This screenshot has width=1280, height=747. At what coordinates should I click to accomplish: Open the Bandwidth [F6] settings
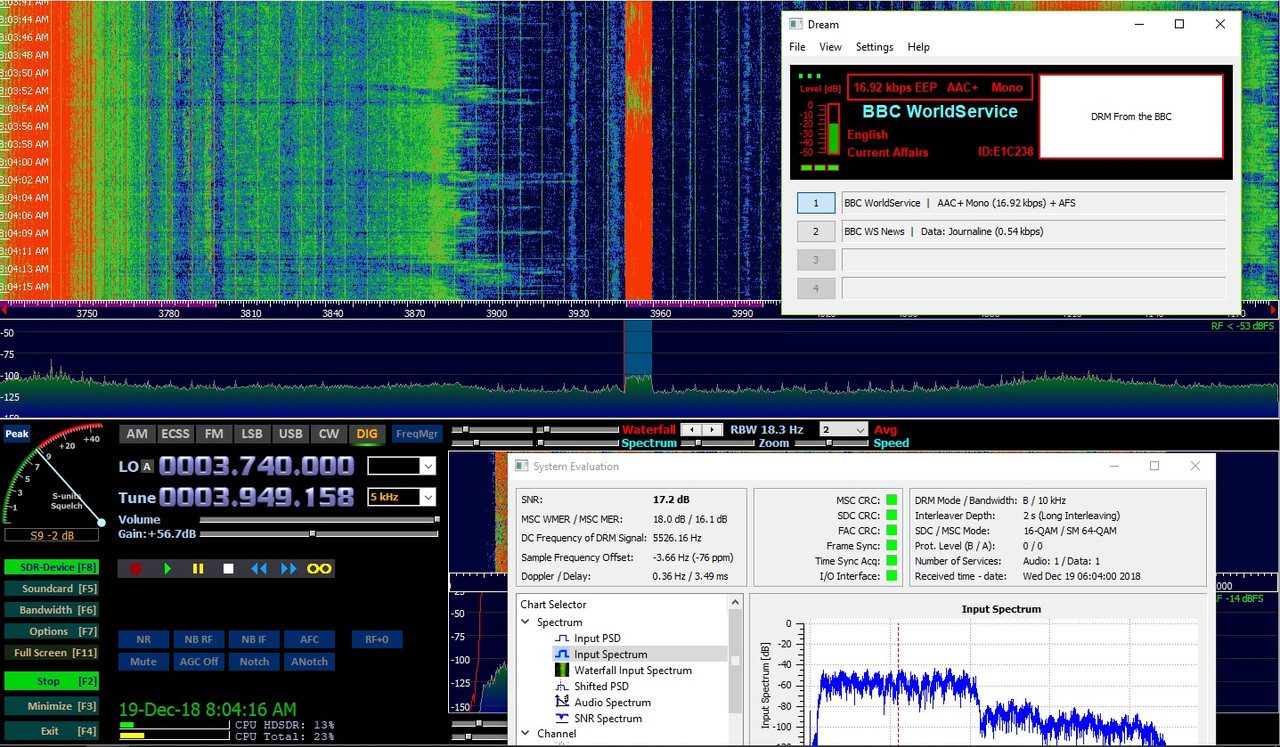point(52,610)
